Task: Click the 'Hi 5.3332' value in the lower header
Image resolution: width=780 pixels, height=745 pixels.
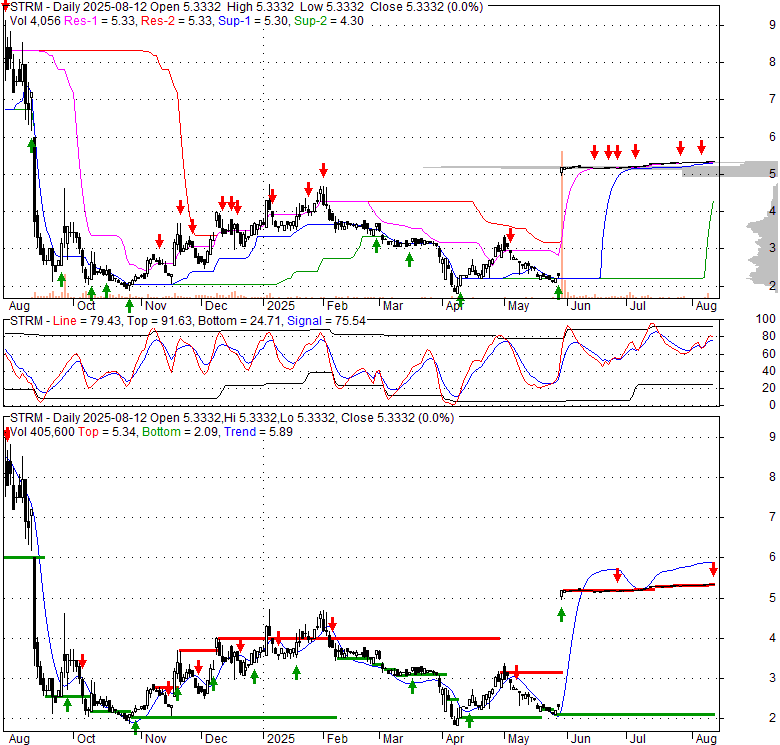Action: [x=250, y=418]
